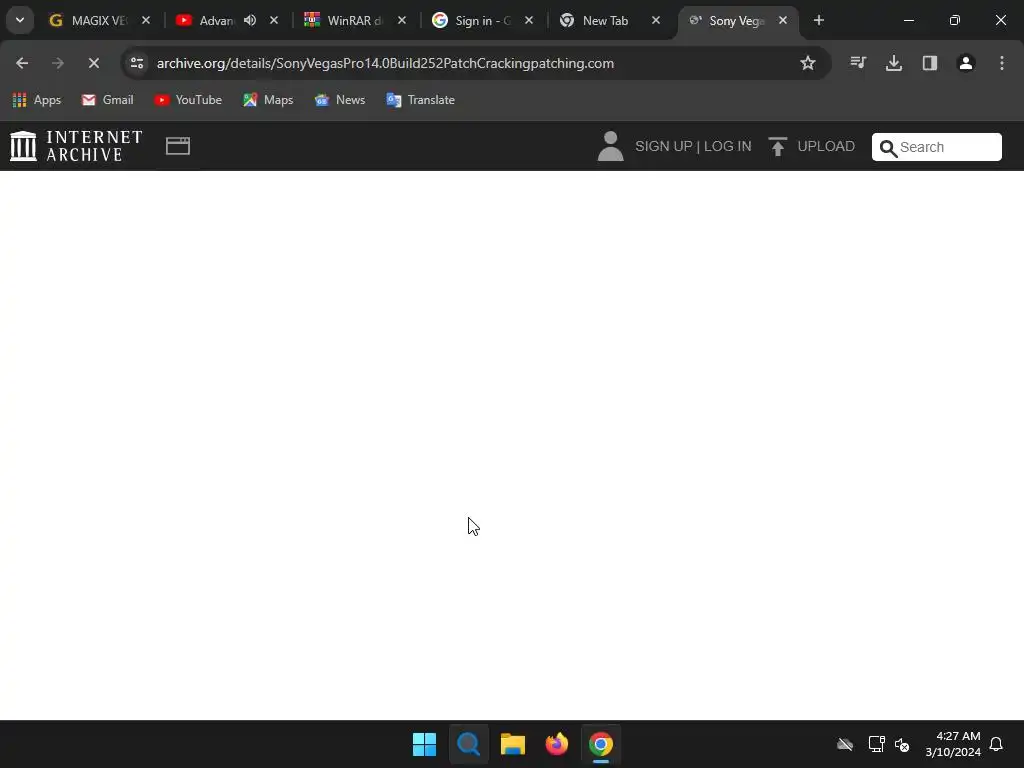Open Windows Start menu
1024x768 pixels.
tap(424, 744)
